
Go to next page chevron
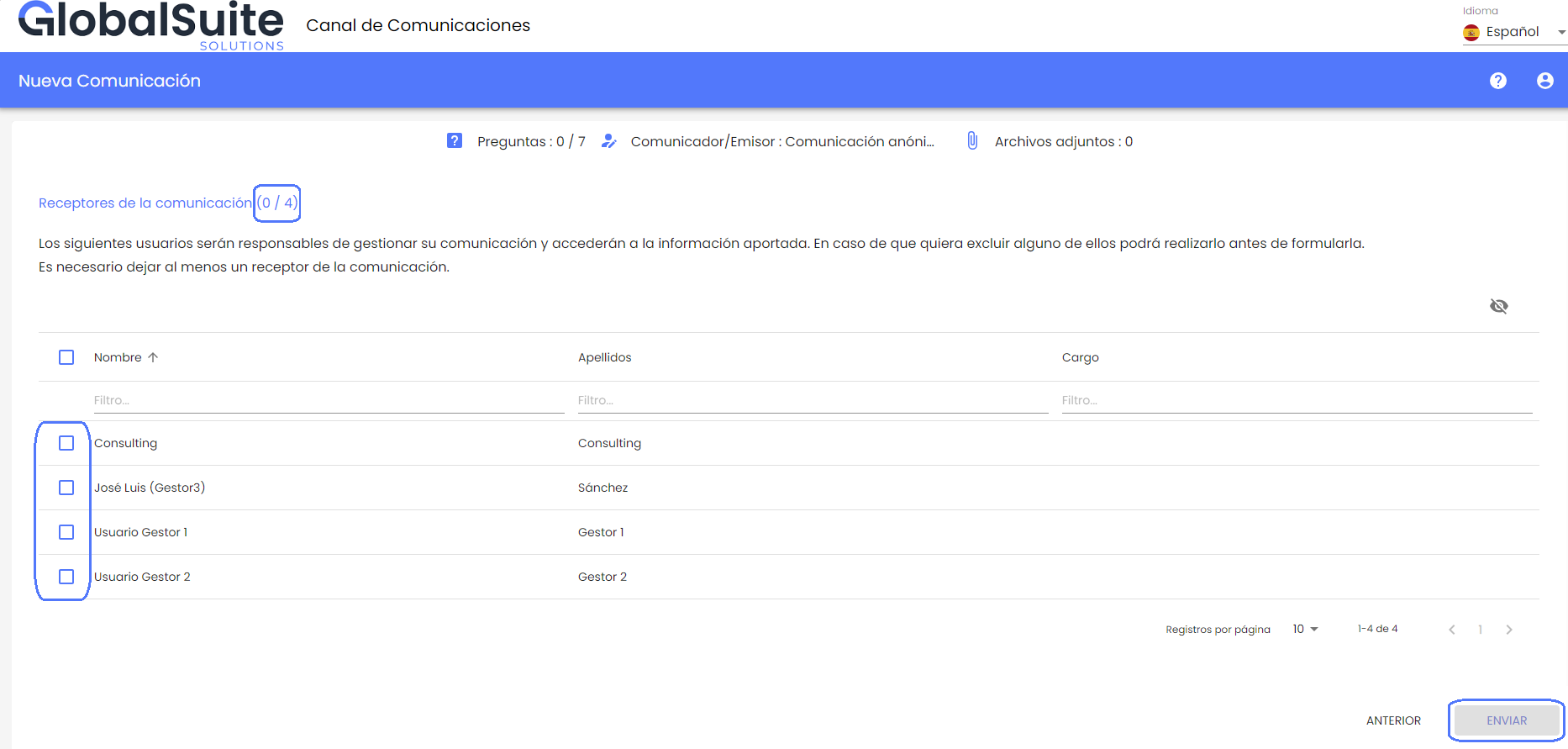pos(1509,630)
